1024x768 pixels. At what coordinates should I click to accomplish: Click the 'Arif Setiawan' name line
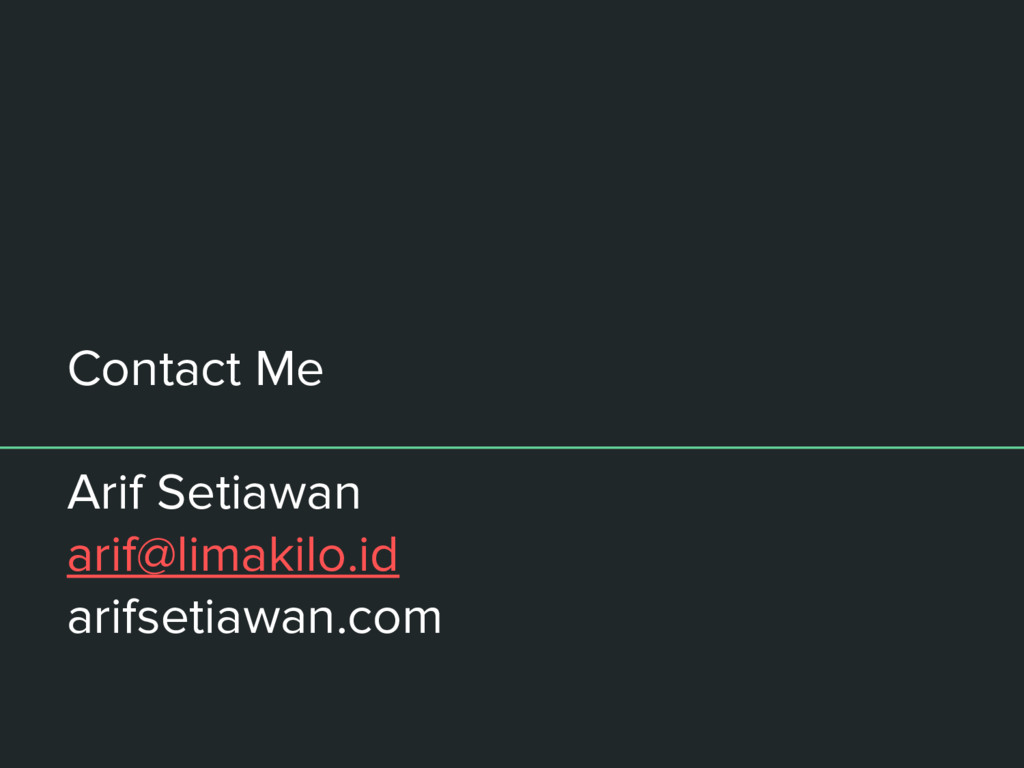(213, 493)
